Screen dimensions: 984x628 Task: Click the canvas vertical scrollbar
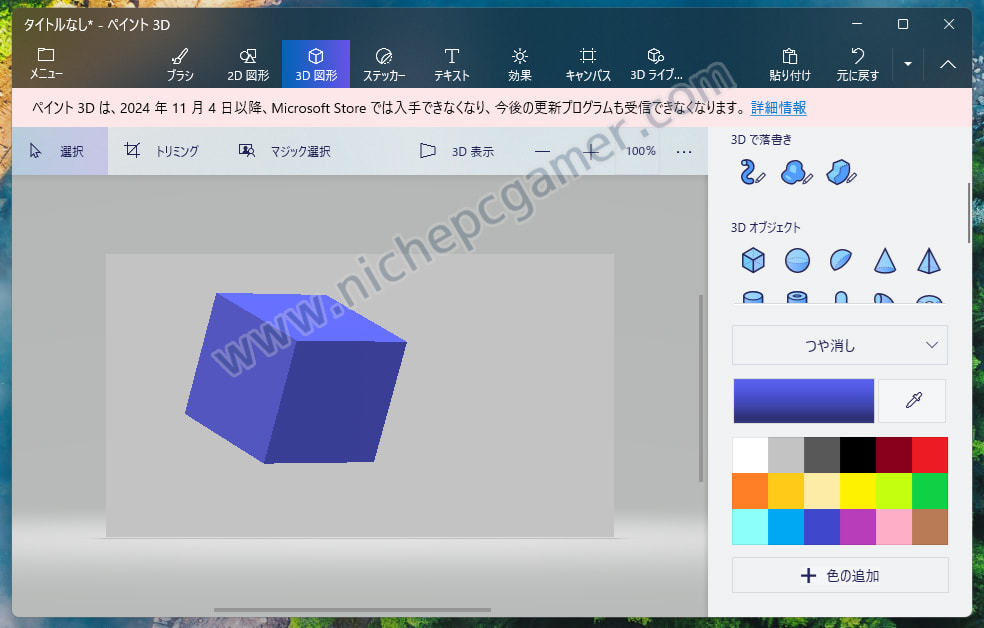(701, 388)
